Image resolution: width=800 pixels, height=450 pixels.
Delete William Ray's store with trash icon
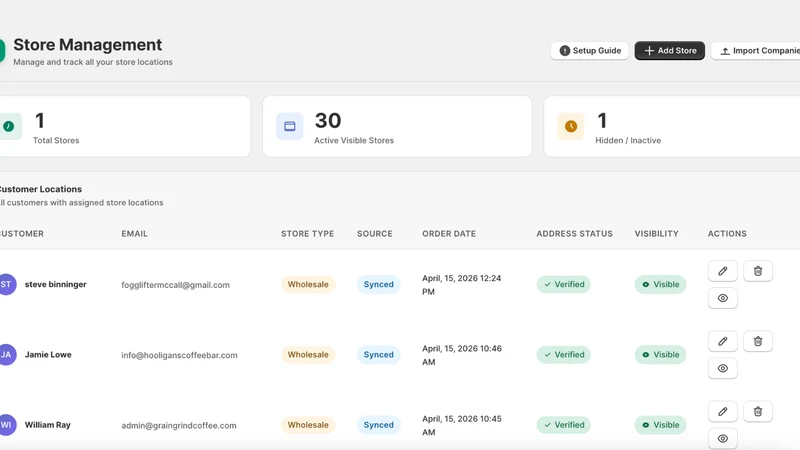pyautogui.click(x=758, y=412)
